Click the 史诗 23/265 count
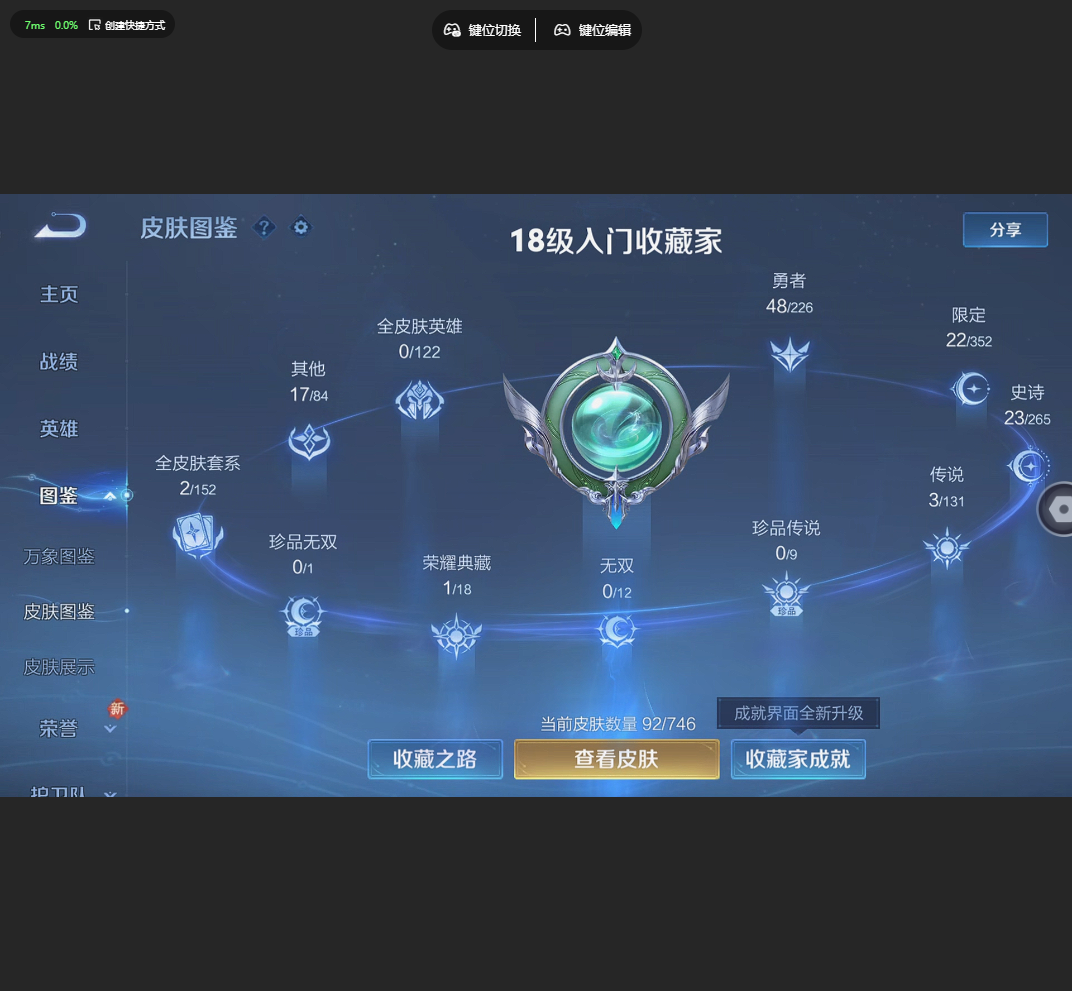The image size is (1072, 991). [x=1028, y=418]
